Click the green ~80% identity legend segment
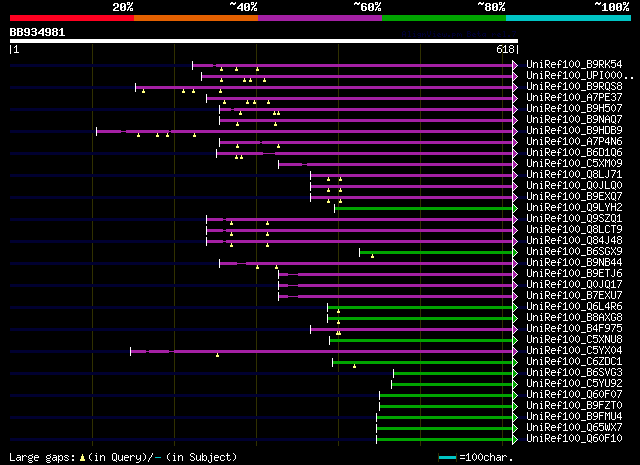The image size is (640, 465). point(444,18)
